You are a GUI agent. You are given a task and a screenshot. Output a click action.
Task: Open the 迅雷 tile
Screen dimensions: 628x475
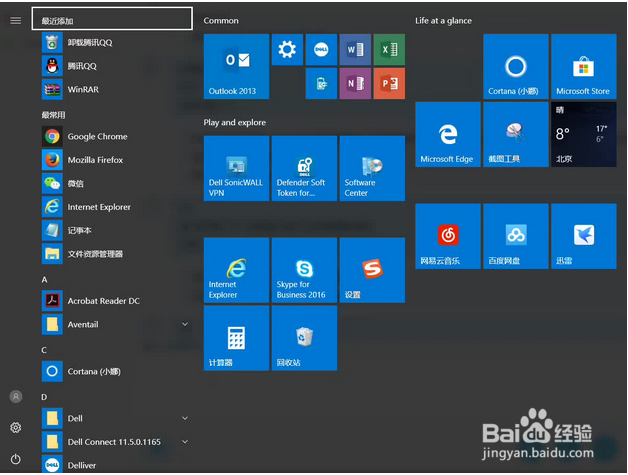point(584,236)
